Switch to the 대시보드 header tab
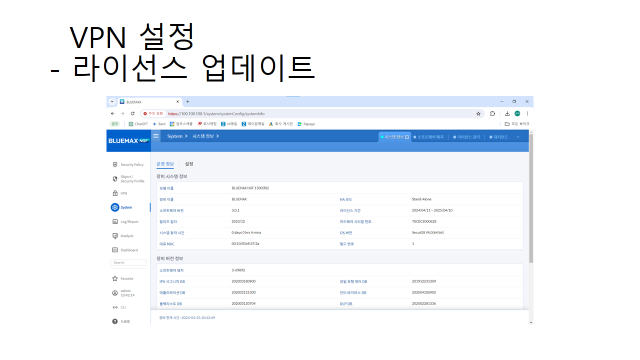 click(498, 137)
